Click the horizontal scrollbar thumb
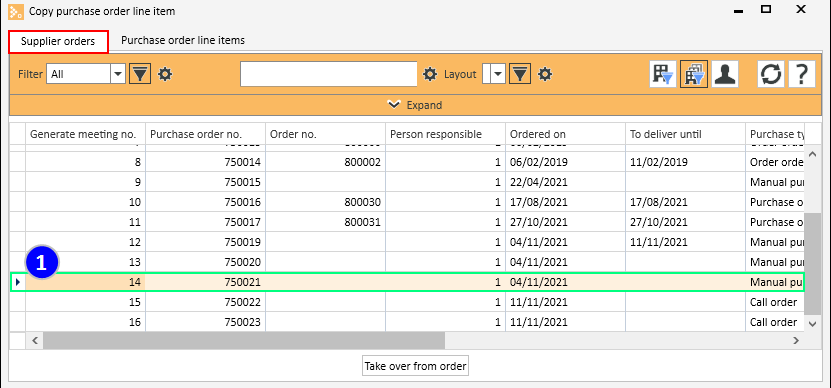Image resolution: width=831 pixels, height=388 pixels. (244, 340)
